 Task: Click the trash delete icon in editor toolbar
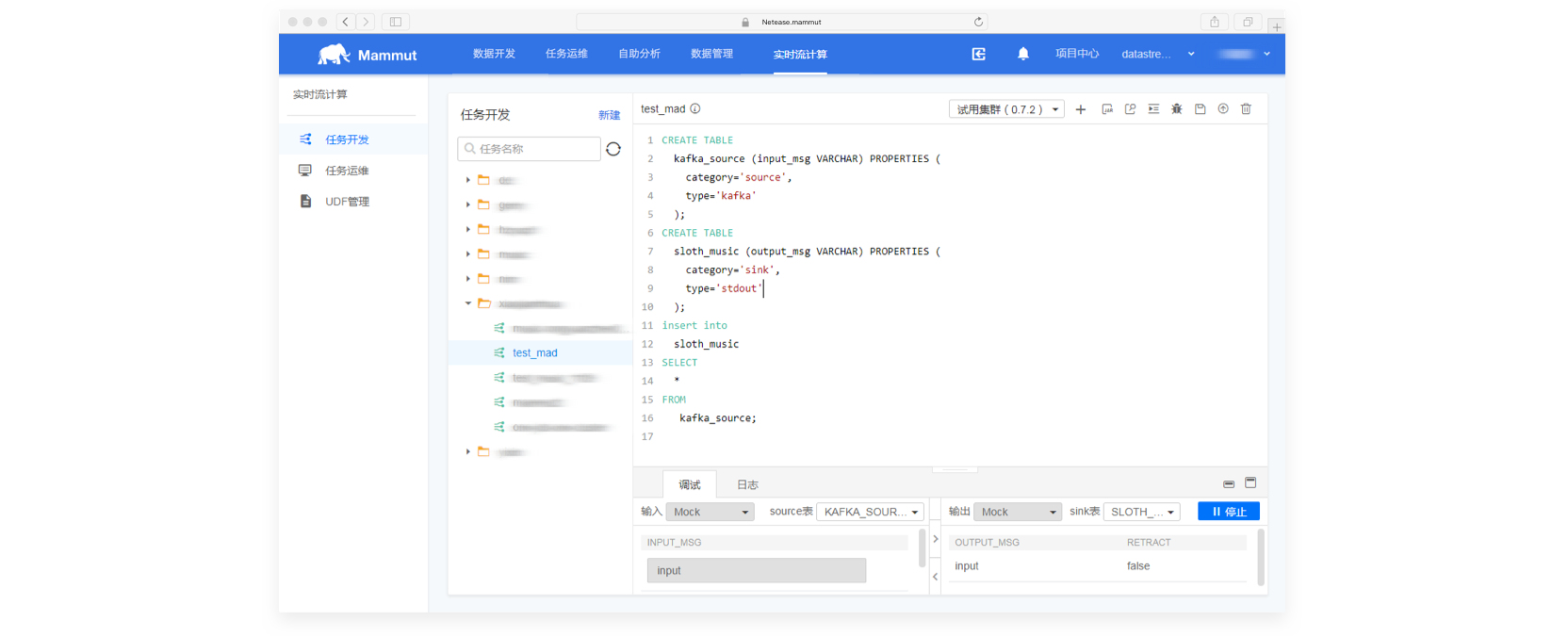point(1246,109)
